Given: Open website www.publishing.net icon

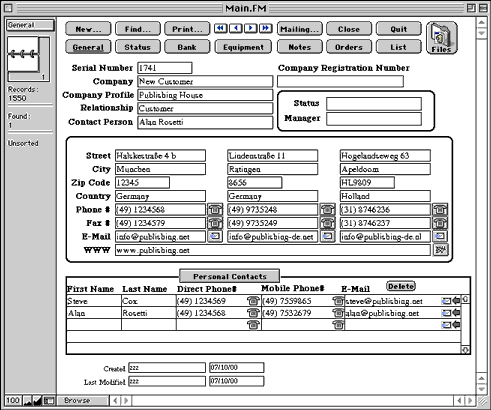Looking at the screenshot, I should click(x=440, y=250).
